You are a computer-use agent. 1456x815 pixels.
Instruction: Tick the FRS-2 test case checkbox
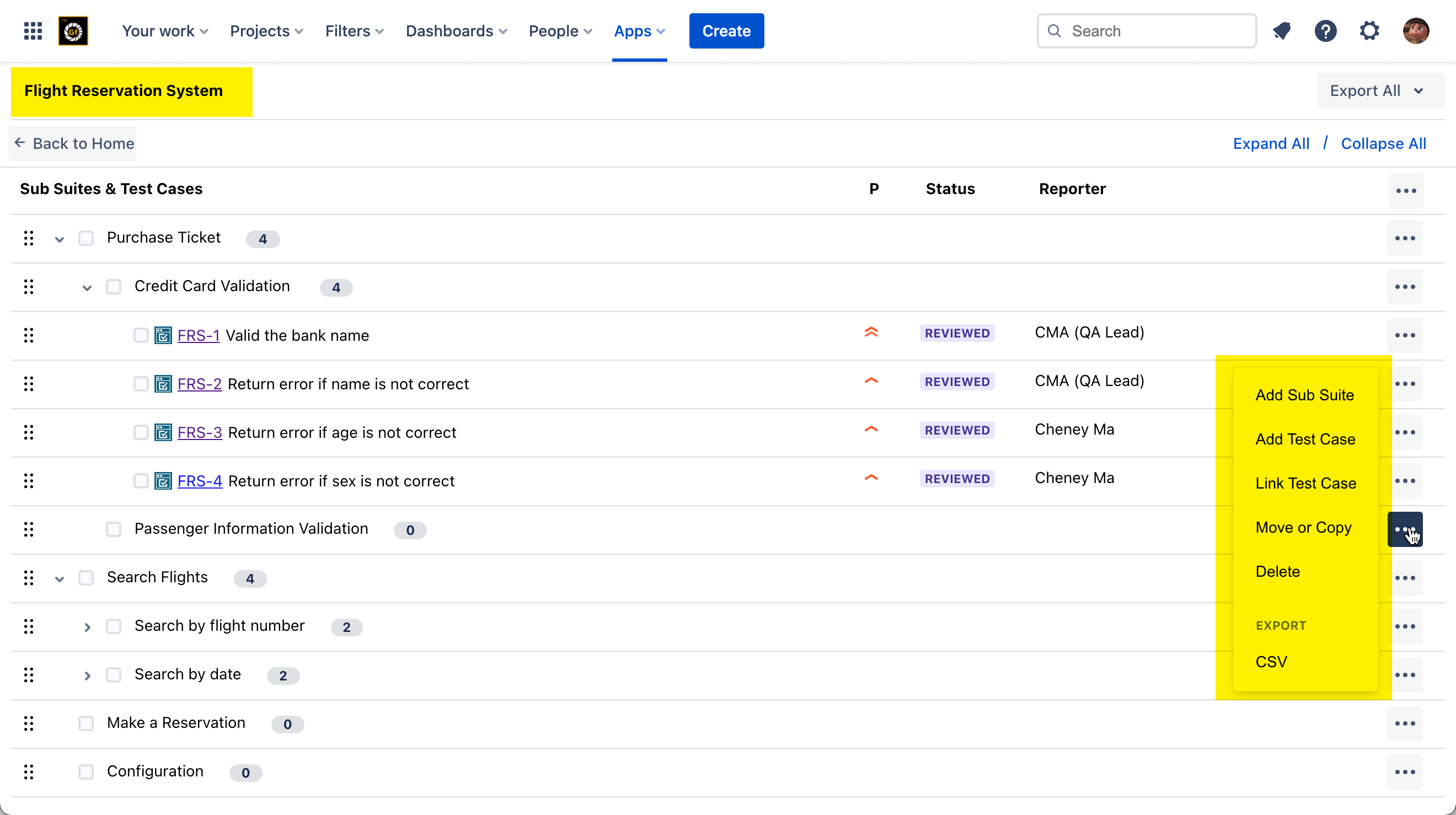tap(141, 384)
